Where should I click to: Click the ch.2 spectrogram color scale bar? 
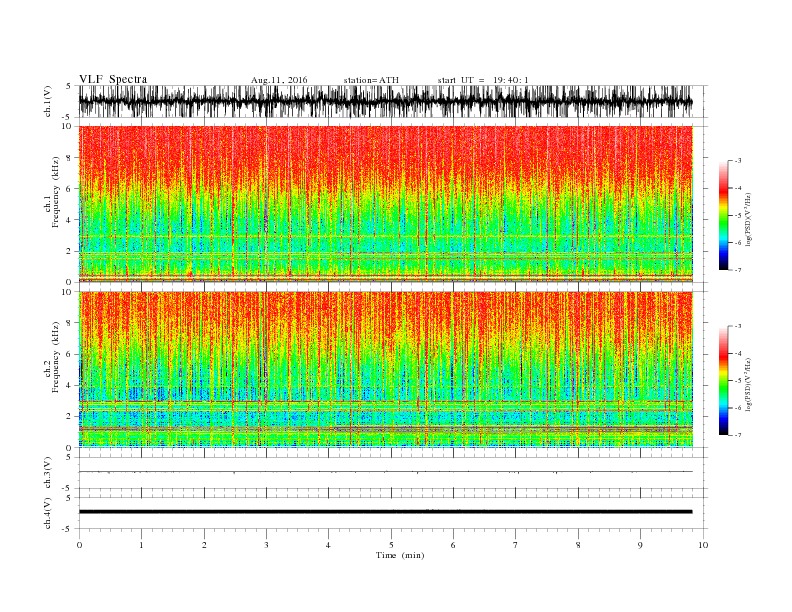[x=723, y=381]
